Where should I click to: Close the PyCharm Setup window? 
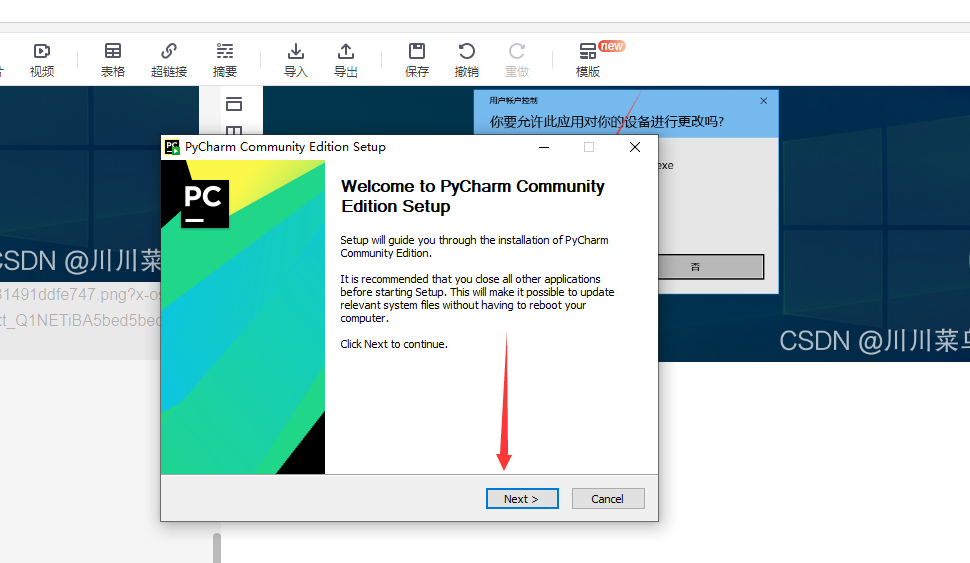pos(635,147)
